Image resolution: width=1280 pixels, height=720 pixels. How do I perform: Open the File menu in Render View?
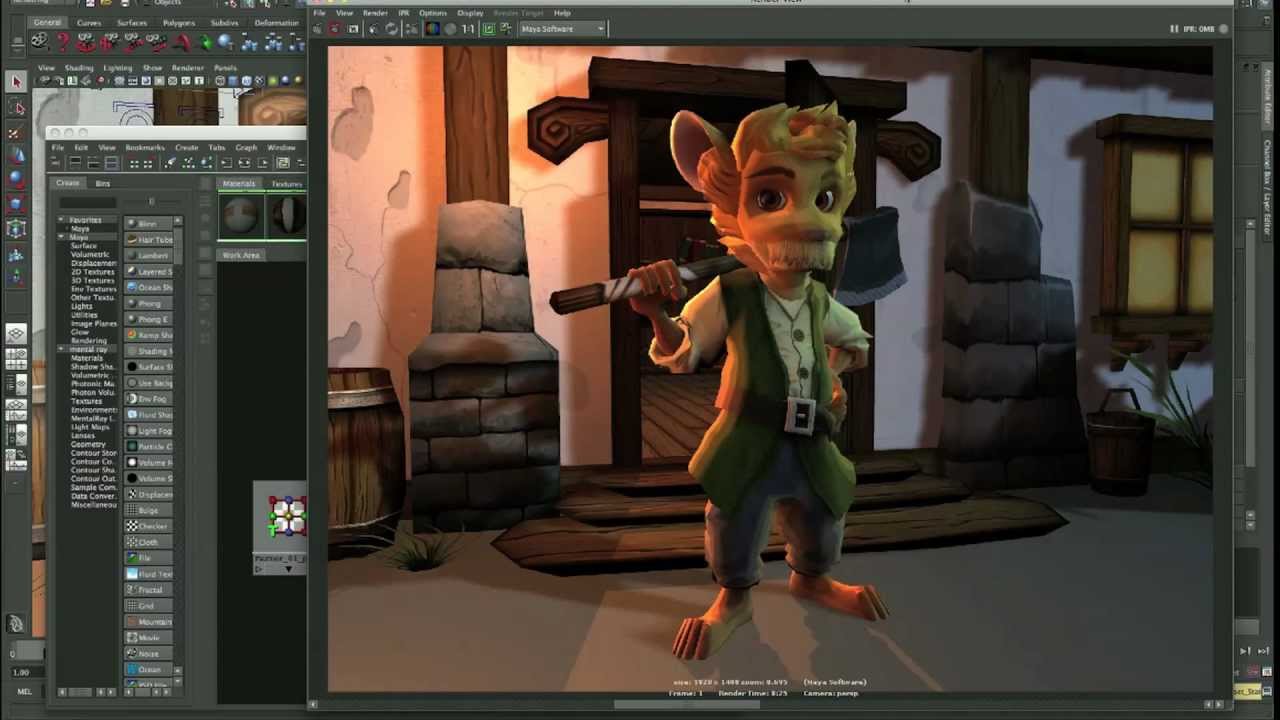[319, 13]
